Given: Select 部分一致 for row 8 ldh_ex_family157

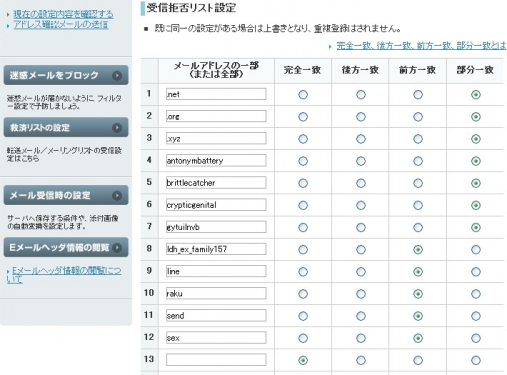Looking at the screenshot, I should (x=476, y=250).
